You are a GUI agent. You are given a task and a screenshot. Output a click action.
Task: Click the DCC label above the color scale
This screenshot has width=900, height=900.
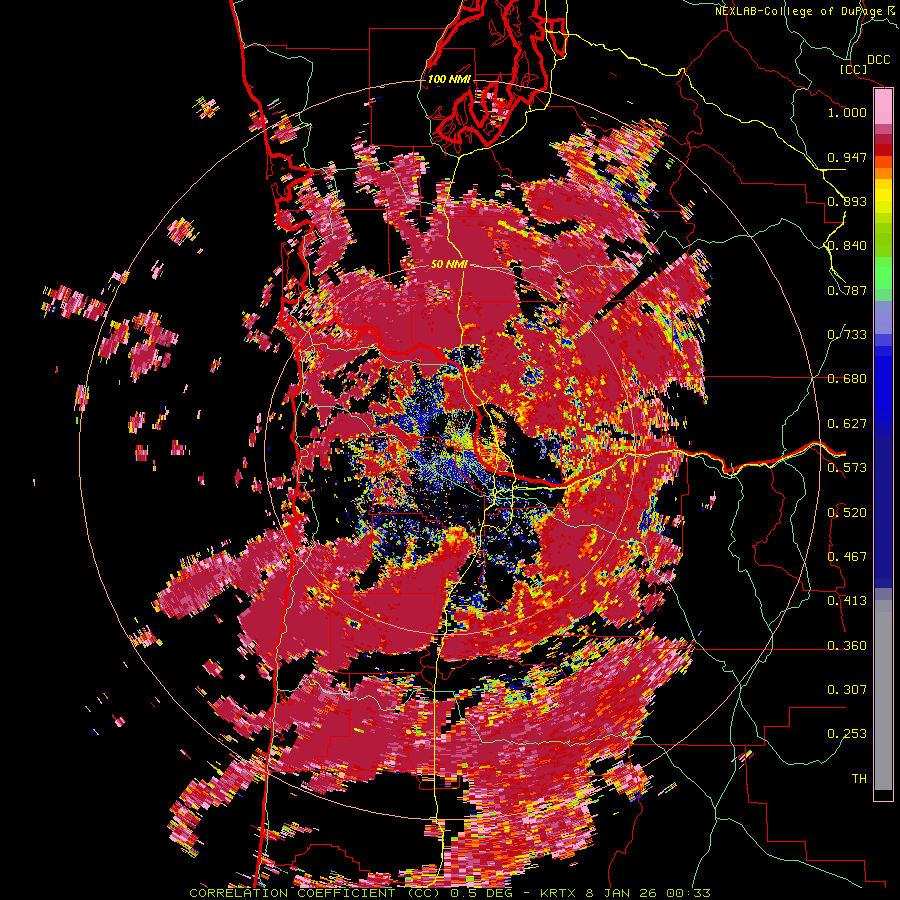click(879, 60)
